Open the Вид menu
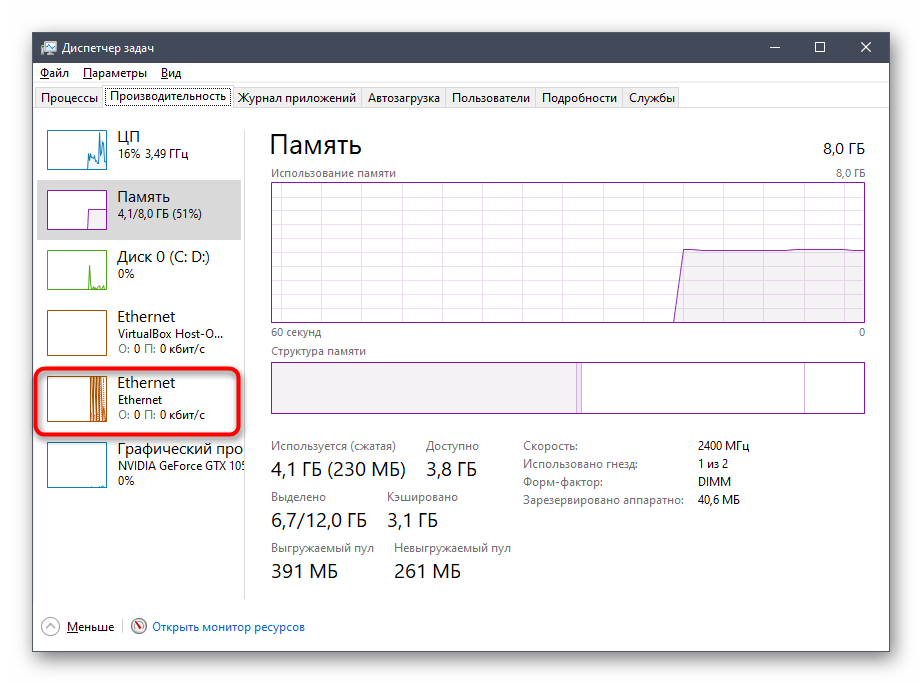 (x=171, y=73)
